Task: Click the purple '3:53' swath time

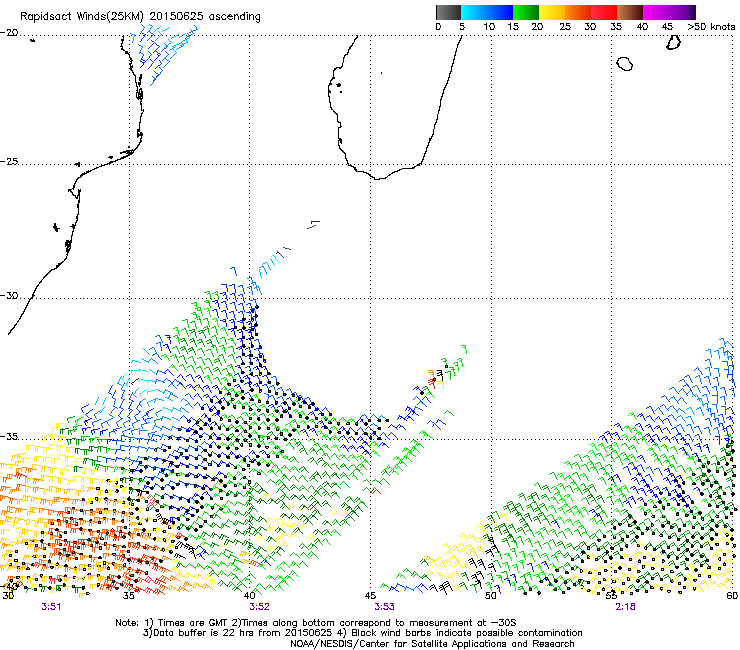Action: (x=385, y=607)
